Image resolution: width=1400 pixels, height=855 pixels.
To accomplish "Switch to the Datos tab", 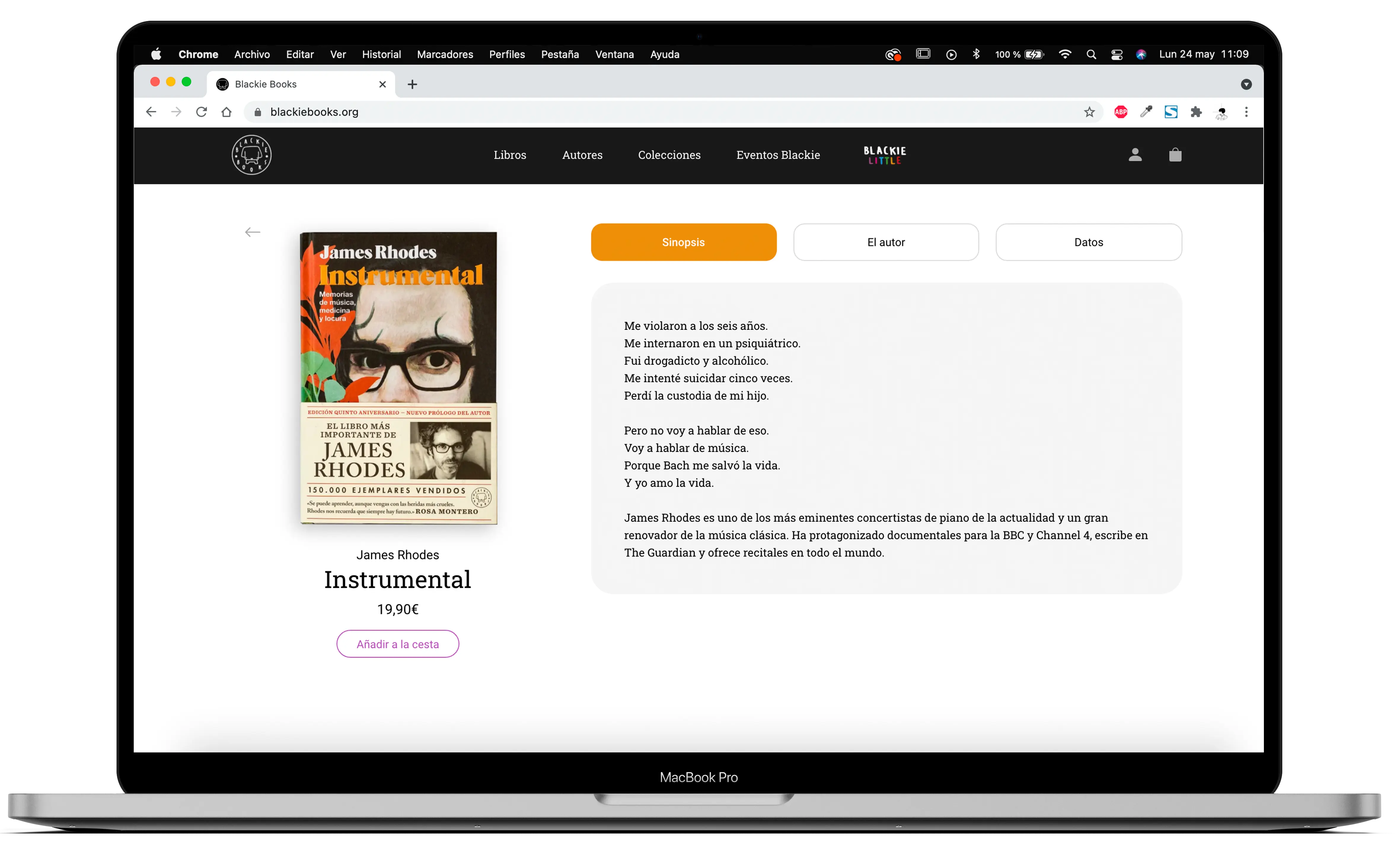I will [x=1088, y=242].
